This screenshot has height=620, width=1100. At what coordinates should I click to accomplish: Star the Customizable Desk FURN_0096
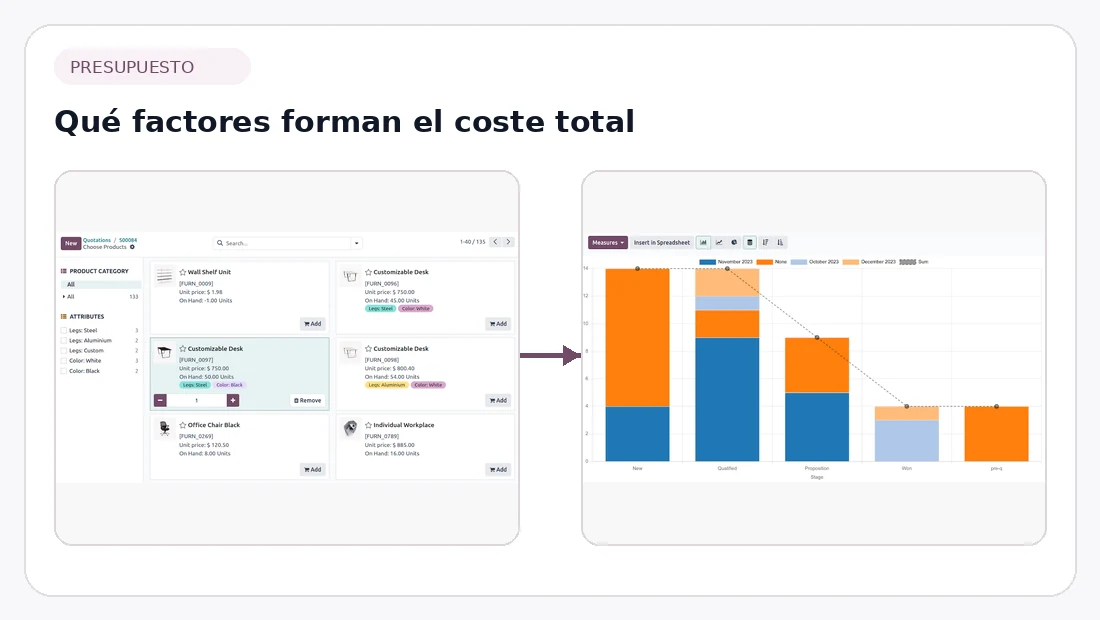click(368, 272)
